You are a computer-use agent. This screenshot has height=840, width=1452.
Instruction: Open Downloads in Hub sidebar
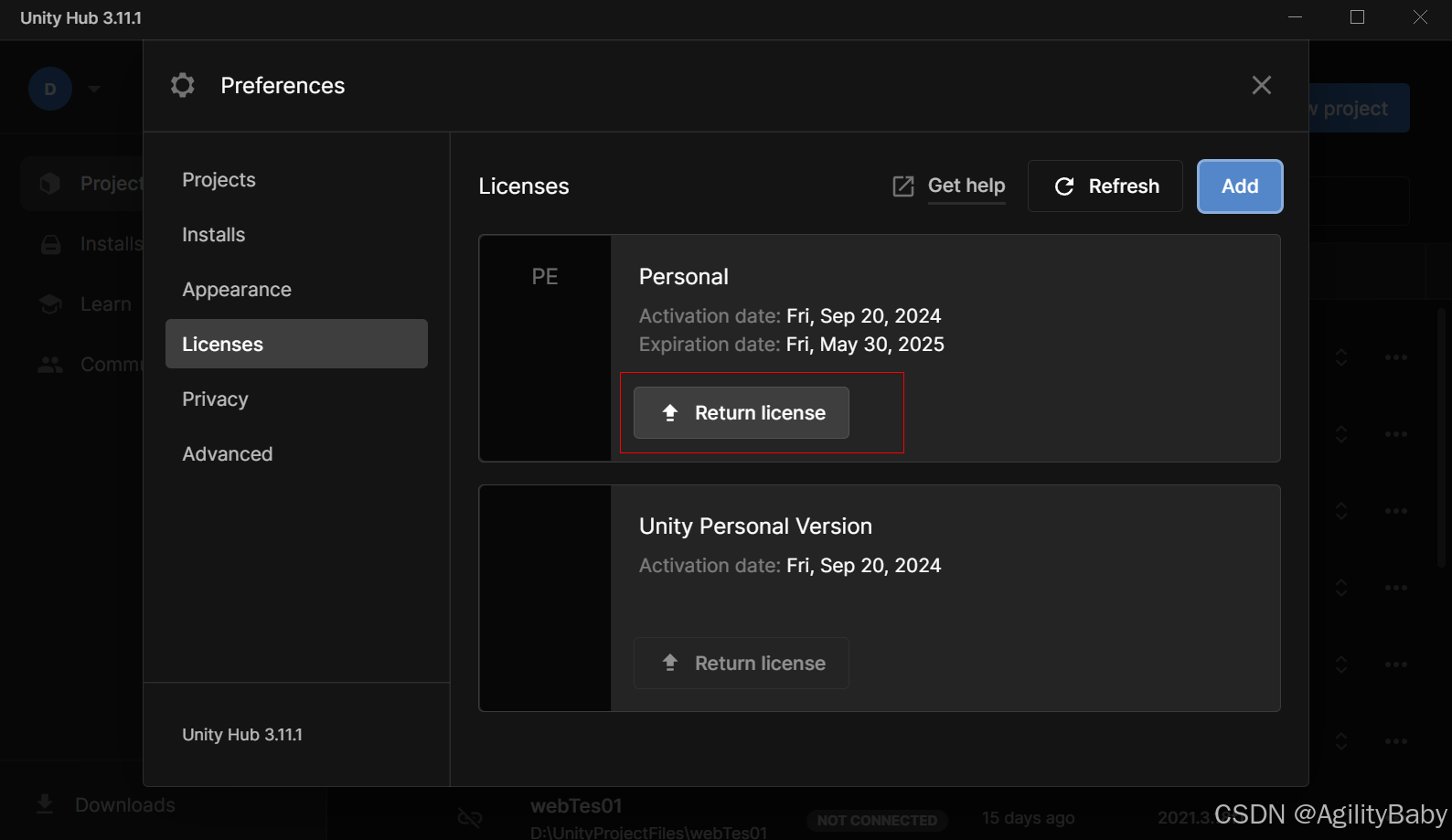click(105, 805)
